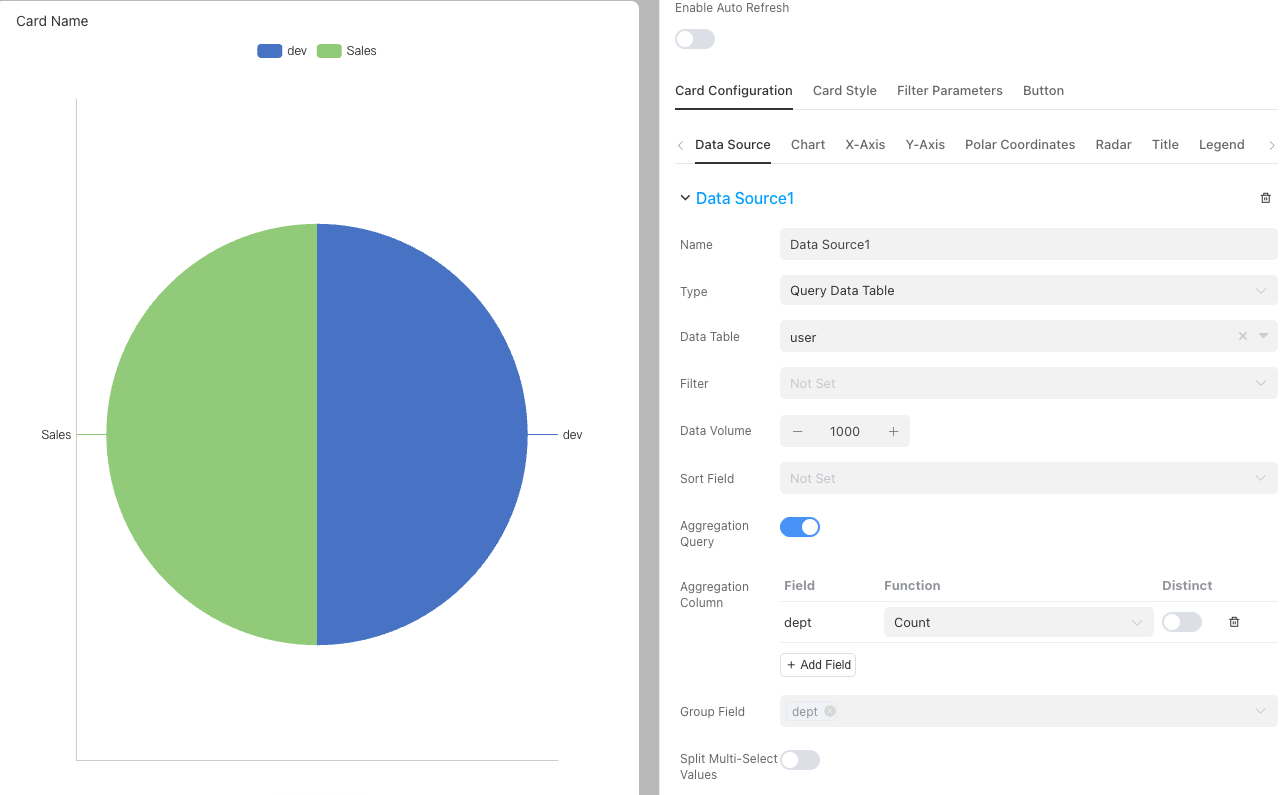Screen dimensions: 1285x795
Task: Increase data volume with the plus button
Action: click(893, 431)
